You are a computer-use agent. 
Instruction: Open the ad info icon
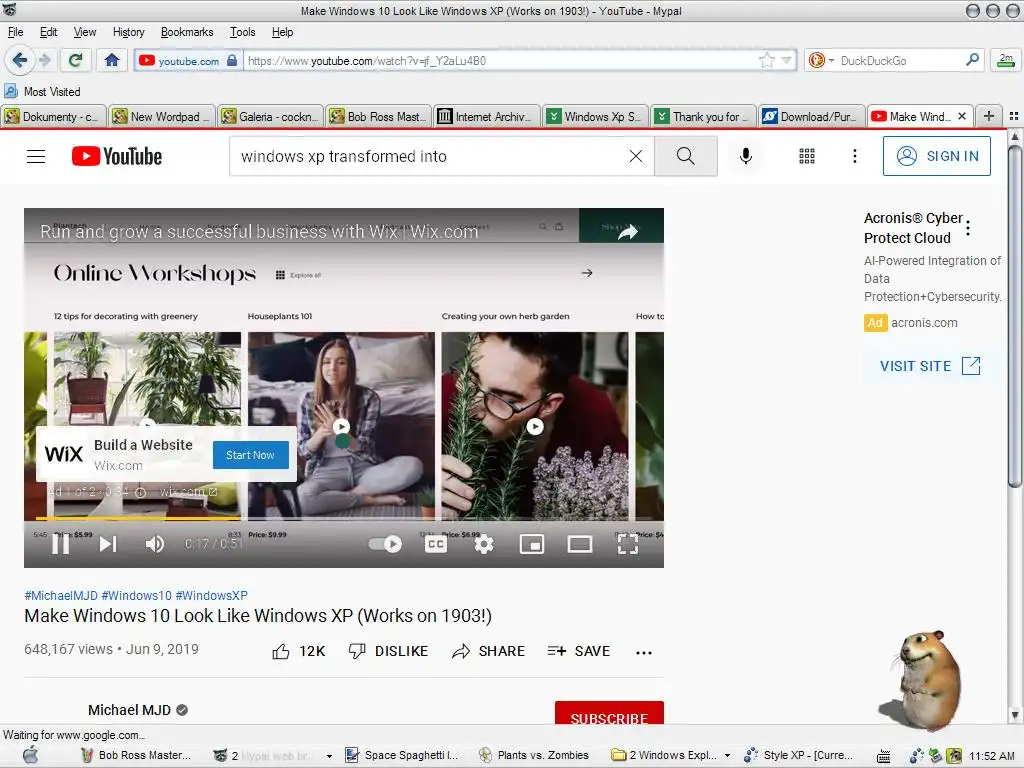[140, 492]
